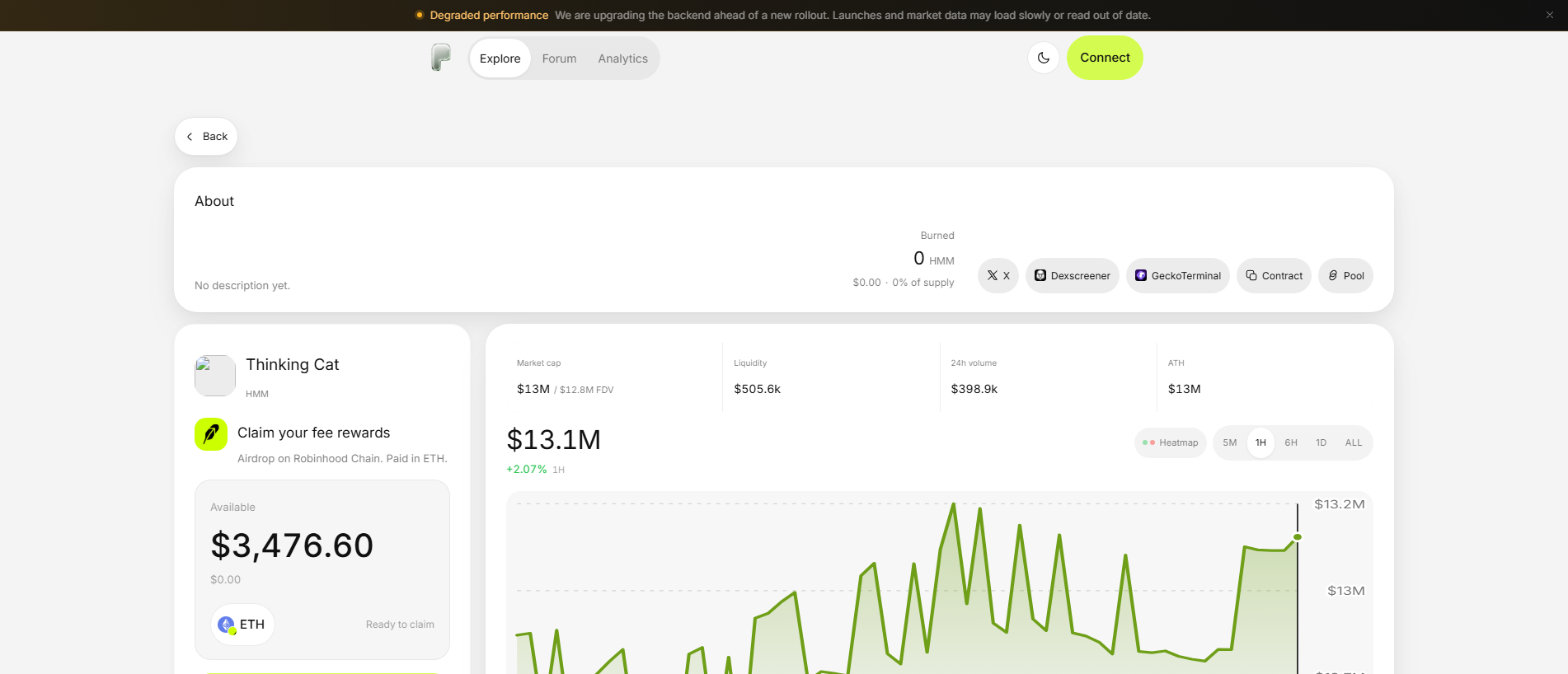The image size is (1568, 674).
Task: Go back using the Back button
Action: (206, 137)
